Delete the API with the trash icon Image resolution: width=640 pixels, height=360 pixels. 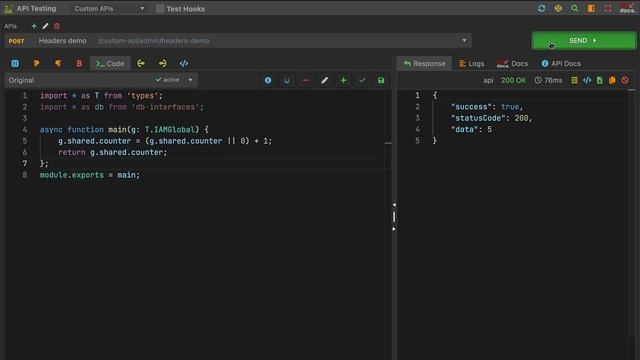click(x=57, y=26)
